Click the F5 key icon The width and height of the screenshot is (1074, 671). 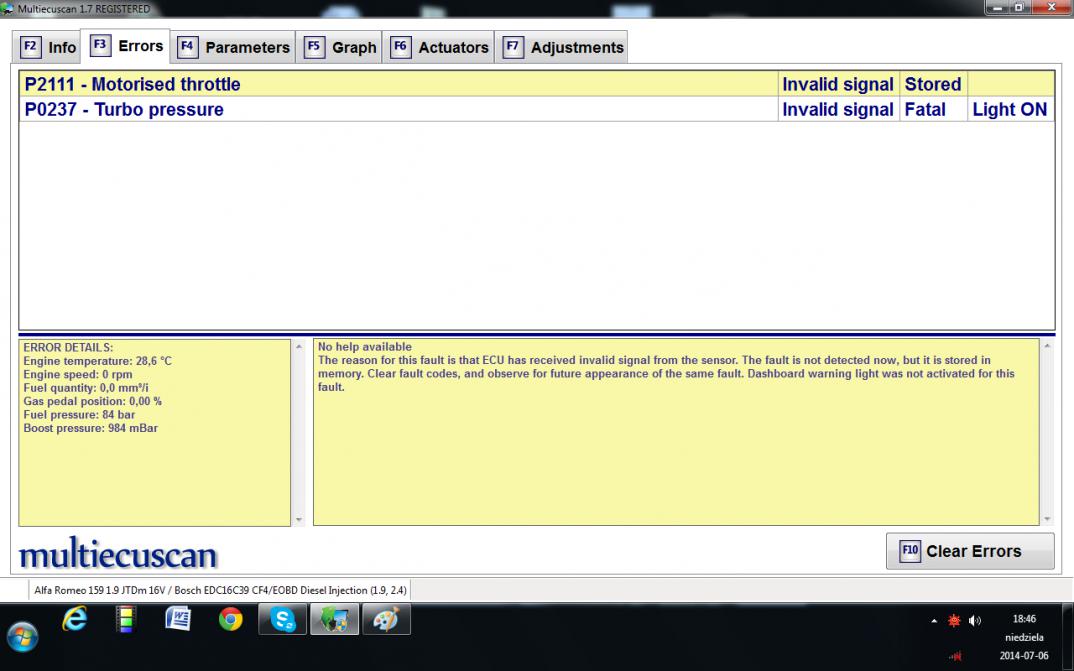point(314,47)
